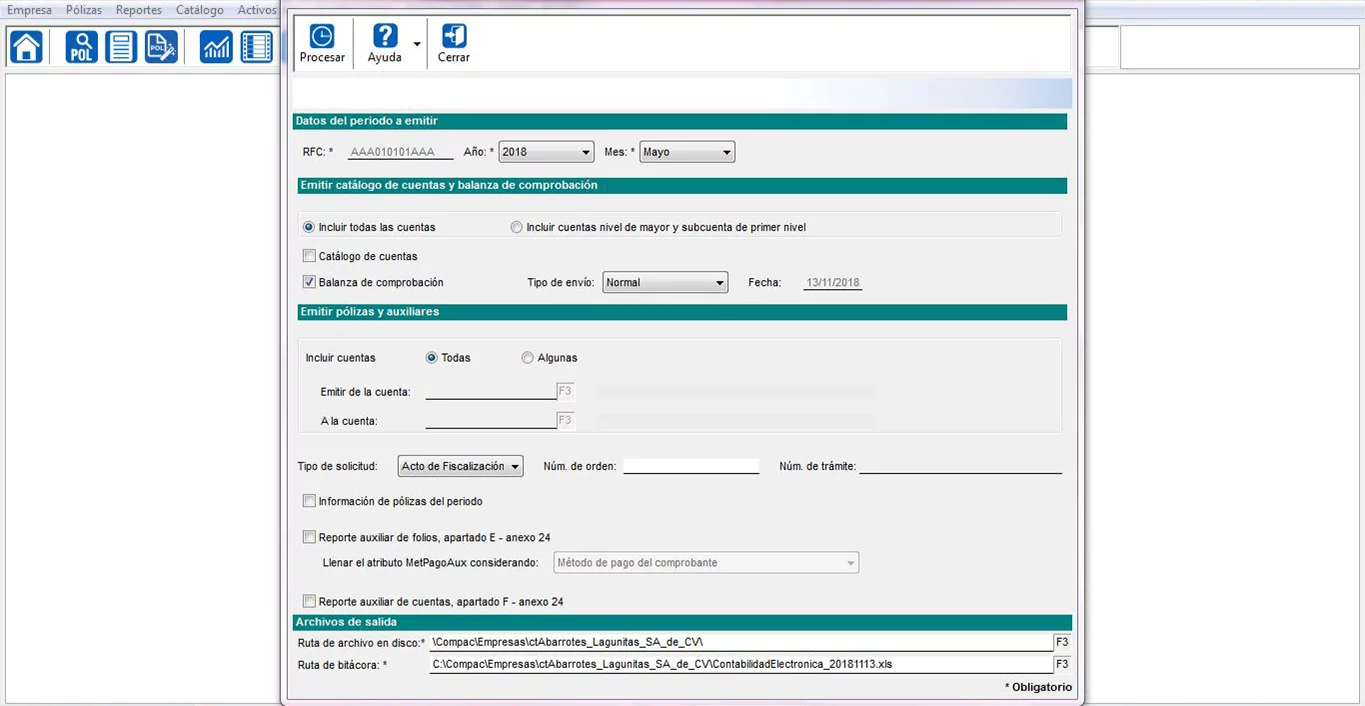Click F3 button beside Ruta de bitácora
This screenshot has width=1365, height=706.
coord(1062,664)
